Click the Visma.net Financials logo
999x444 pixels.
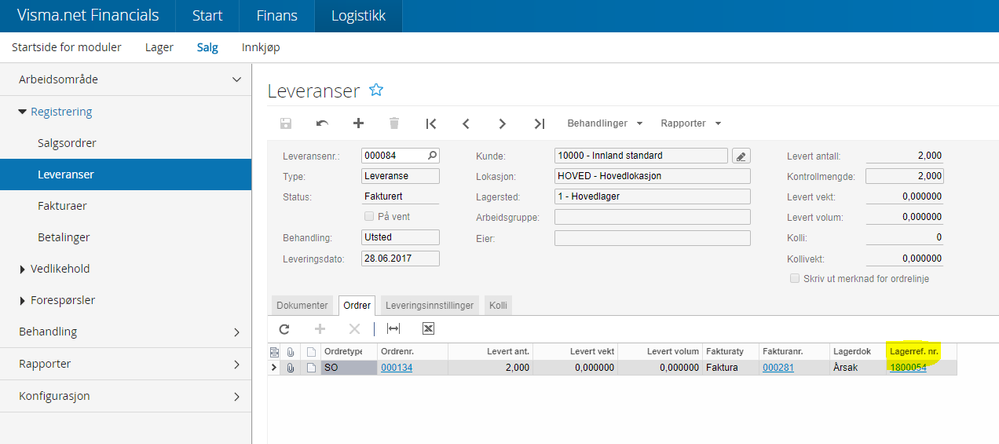pyautogui.click(x=88, y=16)
